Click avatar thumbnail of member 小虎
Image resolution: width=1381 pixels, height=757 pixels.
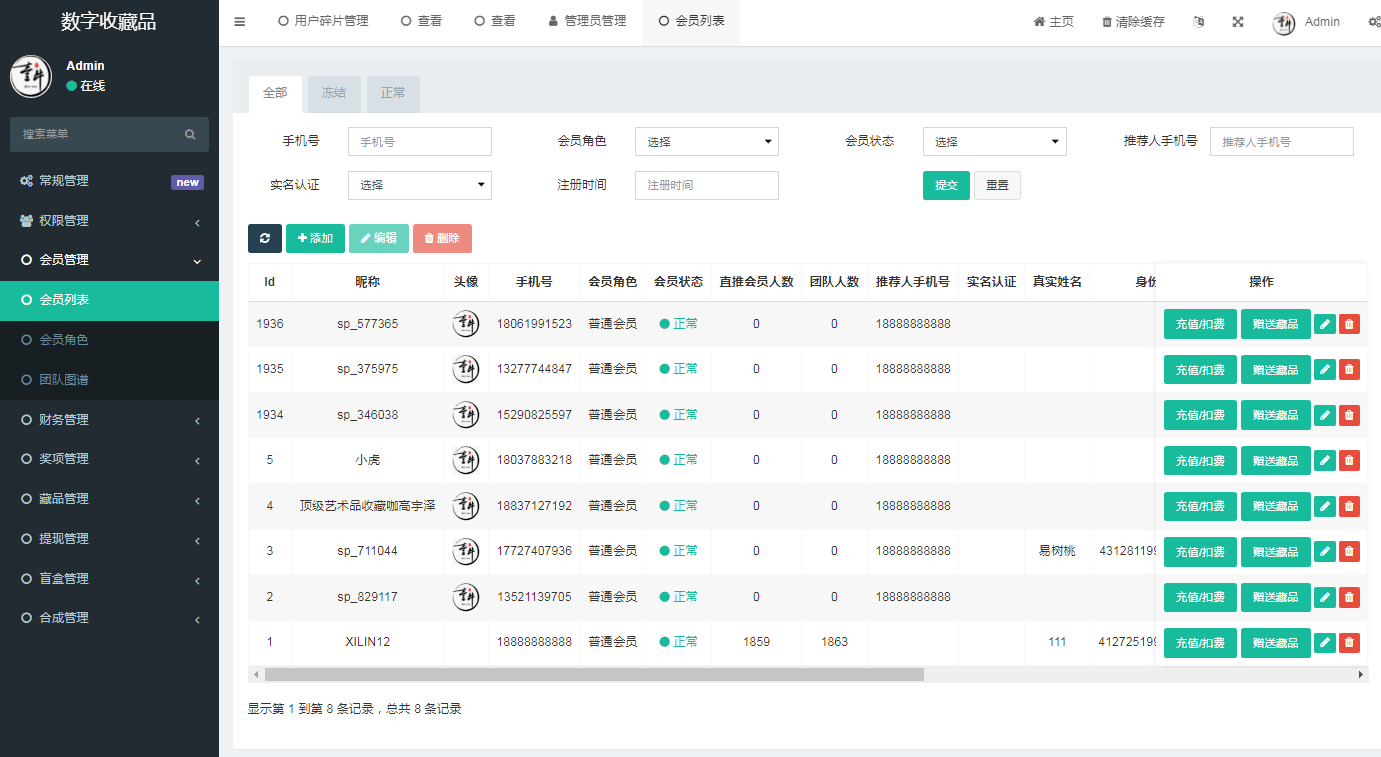click(465, 460)
